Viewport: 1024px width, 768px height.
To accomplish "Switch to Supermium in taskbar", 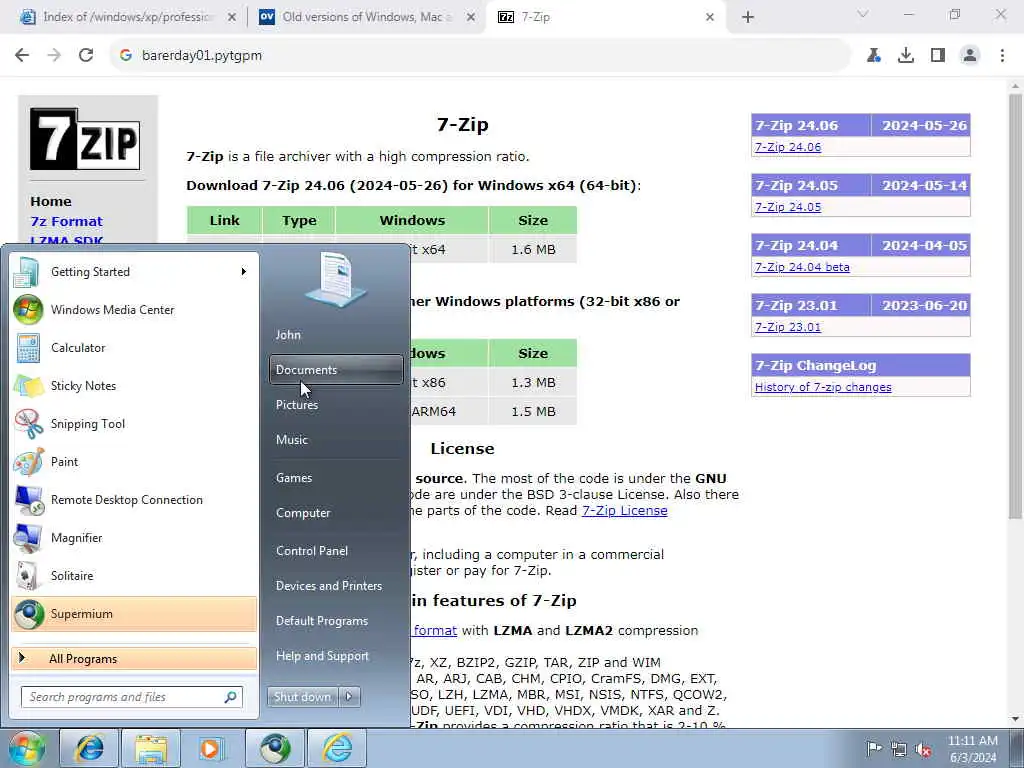I will pos(275,748).
